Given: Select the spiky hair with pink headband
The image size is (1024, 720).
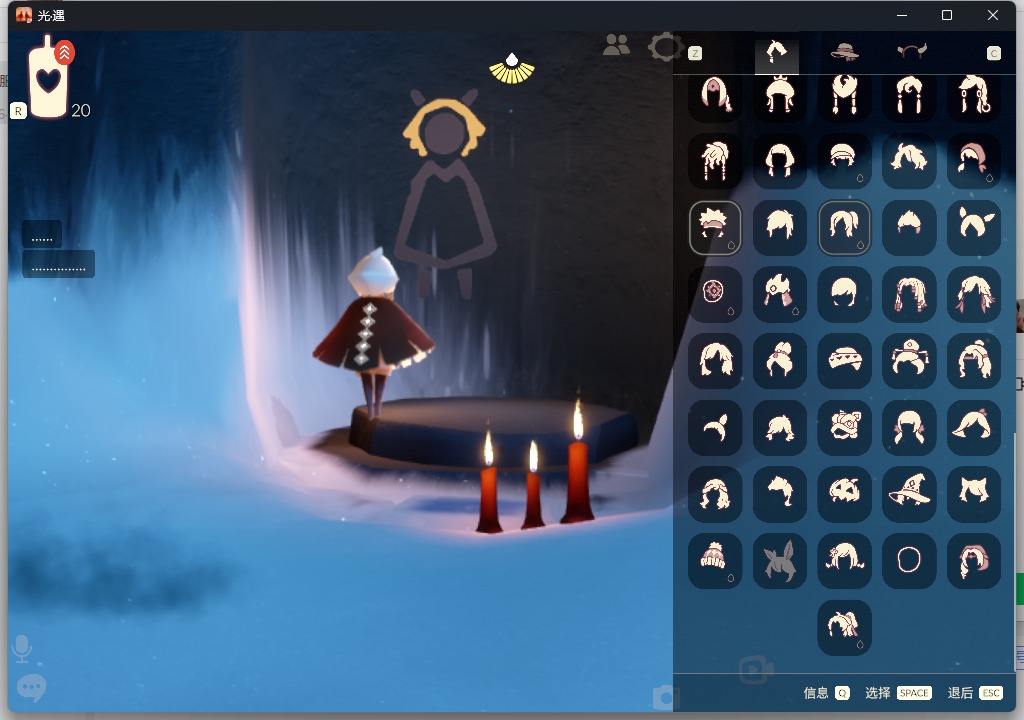Looking at the screenshot, I should (x=715, y=227).
